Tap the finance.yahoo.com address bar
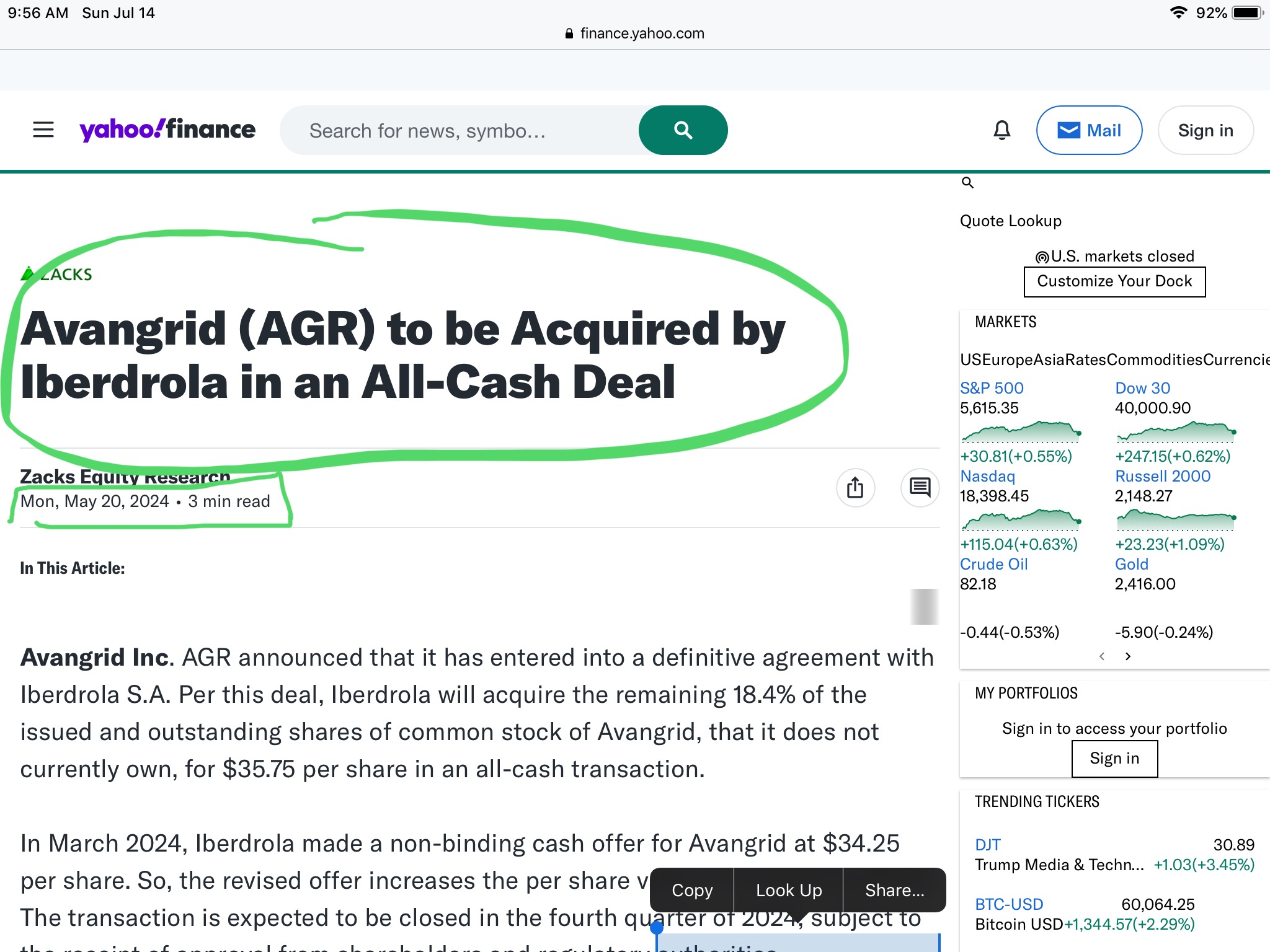The height and width of the screenshot is (952, 1270). click(x=635, y=33)
